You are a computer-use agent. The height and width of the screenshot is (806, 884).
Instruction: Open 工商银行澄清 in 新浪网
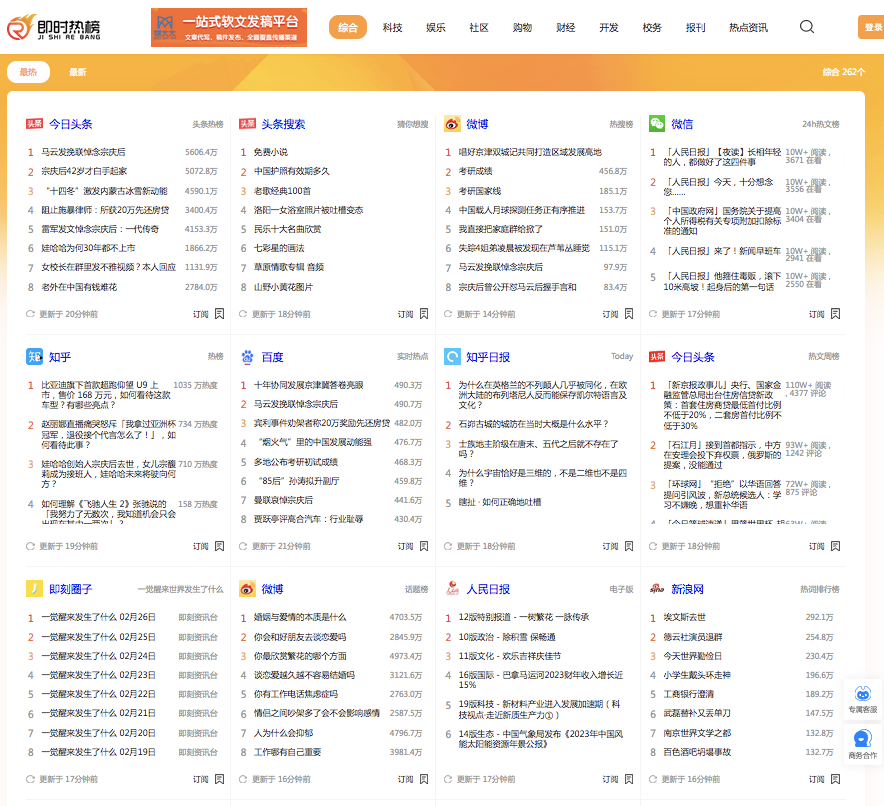[689, 694]
